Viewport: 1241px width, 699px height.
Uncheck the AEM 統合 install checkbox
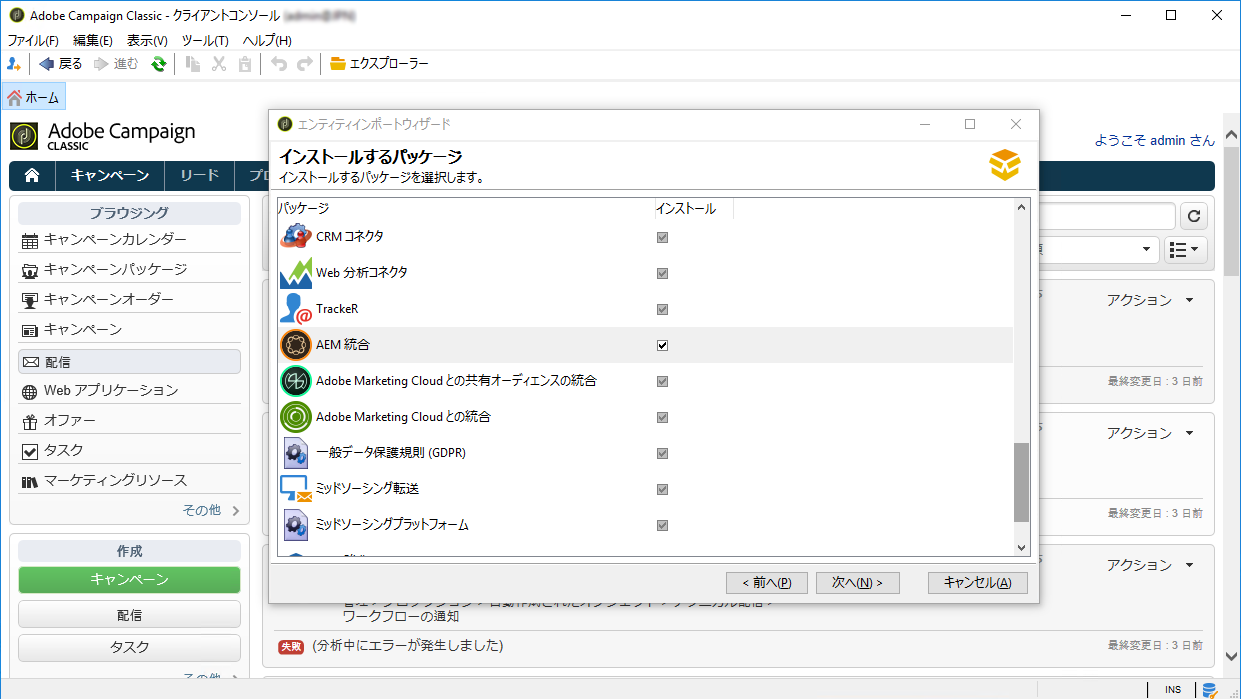click(662, 346)
